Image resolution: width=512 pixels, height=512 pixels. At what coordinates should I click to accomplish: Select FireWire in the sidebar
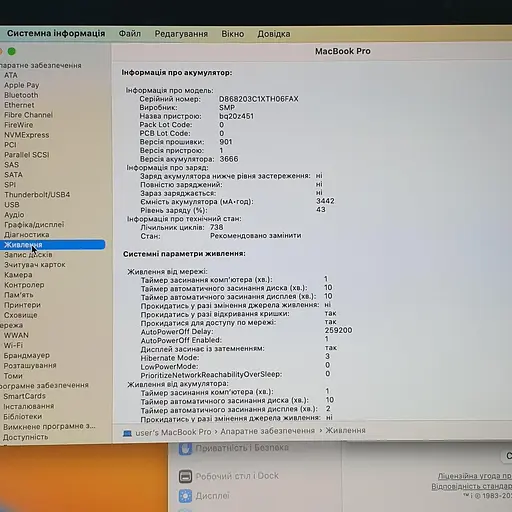coord(19,125)
